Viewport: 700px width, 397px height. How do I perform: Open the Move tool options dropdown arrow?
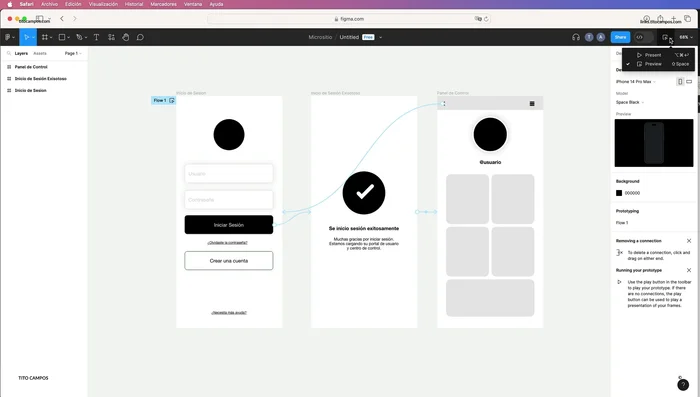(33, 38)
